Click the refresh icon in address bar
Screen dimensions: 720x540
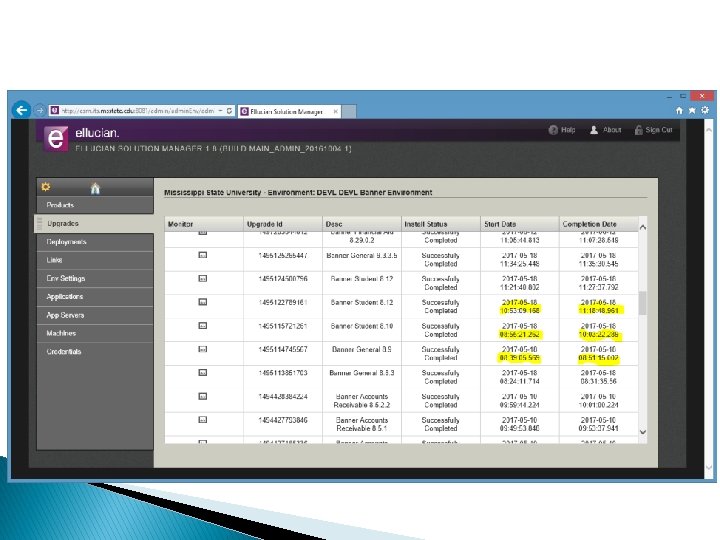[230, 111]
